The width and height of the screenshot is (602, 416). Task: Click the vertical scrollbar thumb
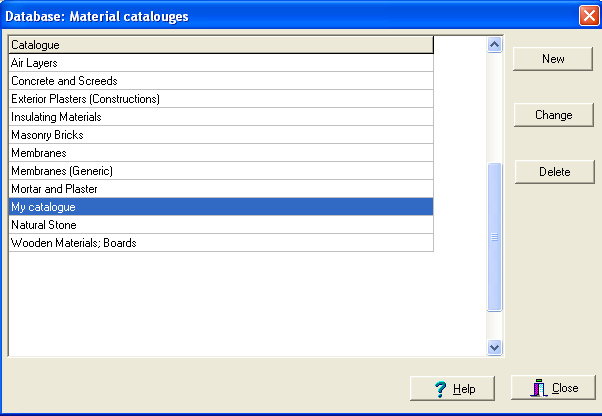coord(494,237)
